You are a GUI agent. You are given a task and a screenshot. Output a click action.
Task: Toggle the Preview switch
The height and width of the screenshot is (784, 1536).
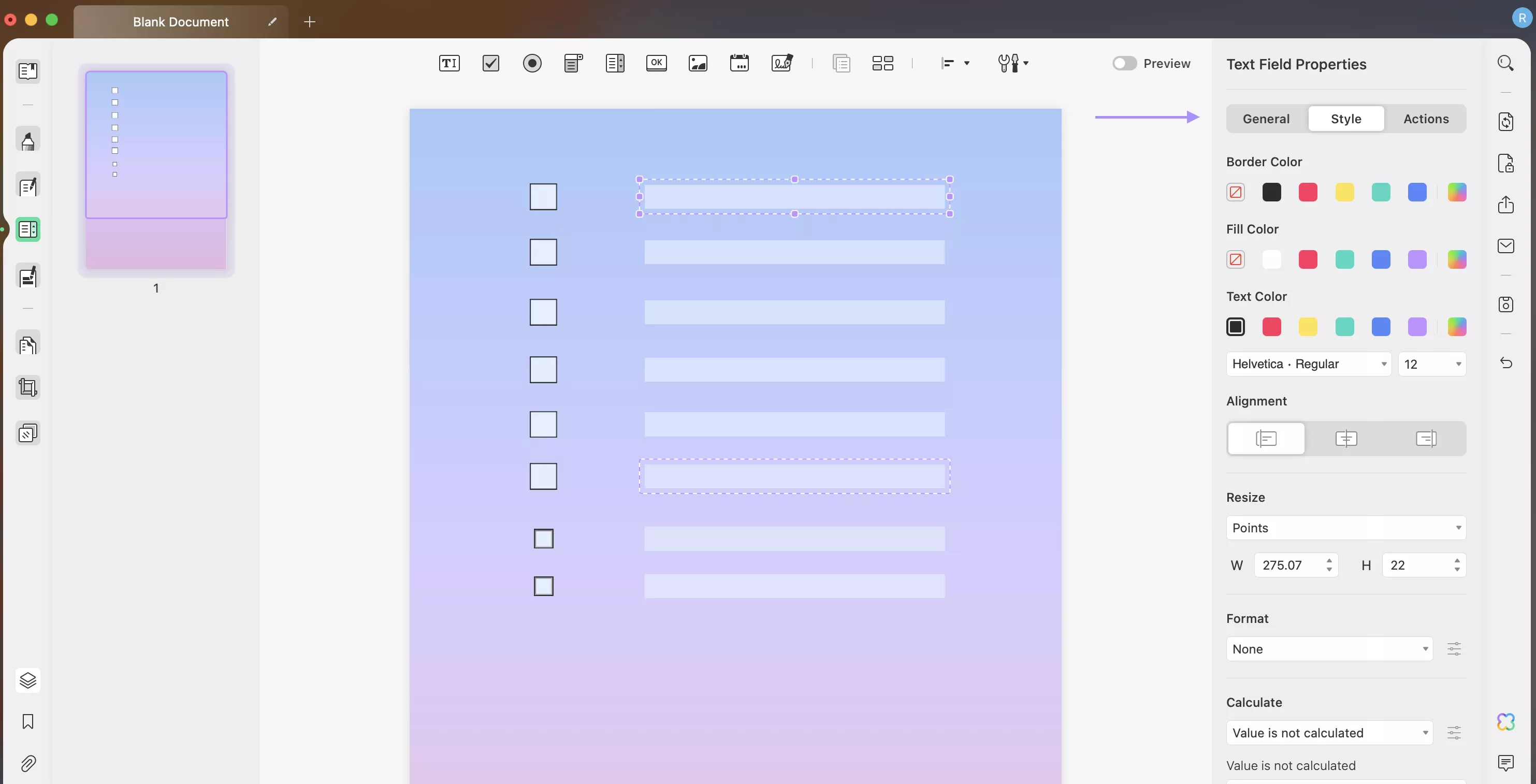tap(1125, 63)
